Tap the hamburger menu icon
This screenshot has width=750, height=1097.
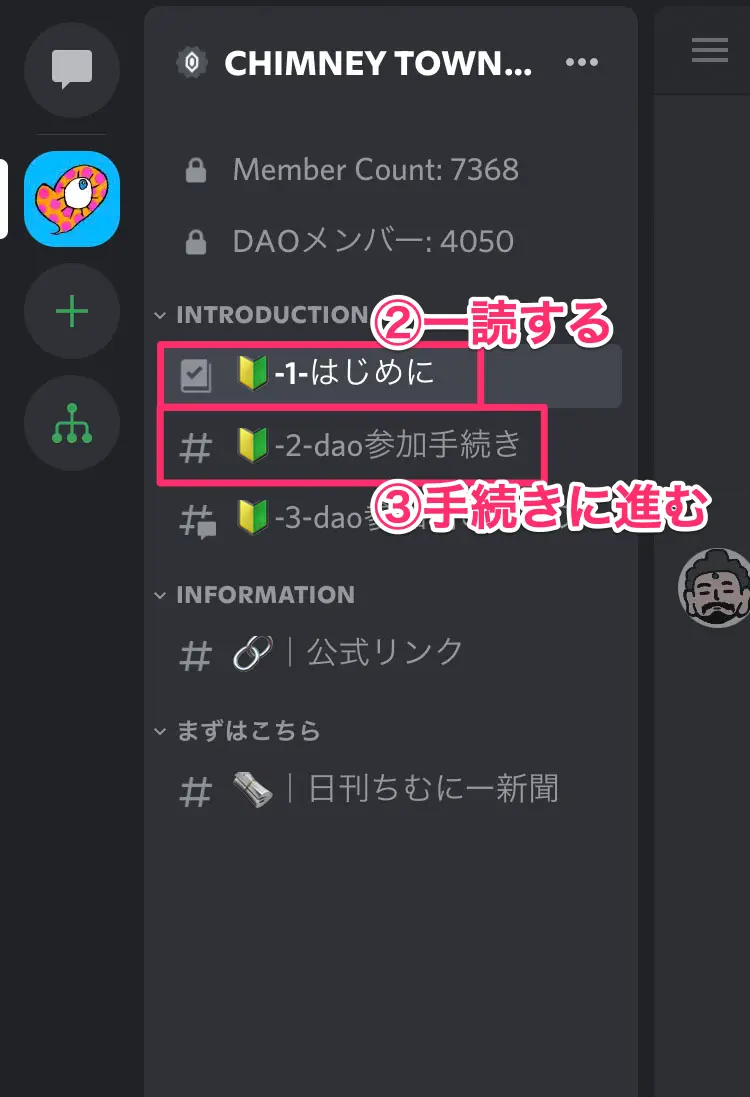point(709,50)
